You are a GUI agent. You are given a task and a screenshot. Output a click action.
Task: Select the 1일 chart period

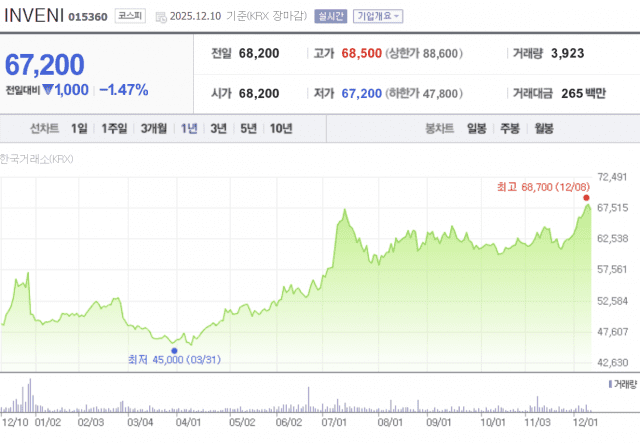tap(79, 128)
